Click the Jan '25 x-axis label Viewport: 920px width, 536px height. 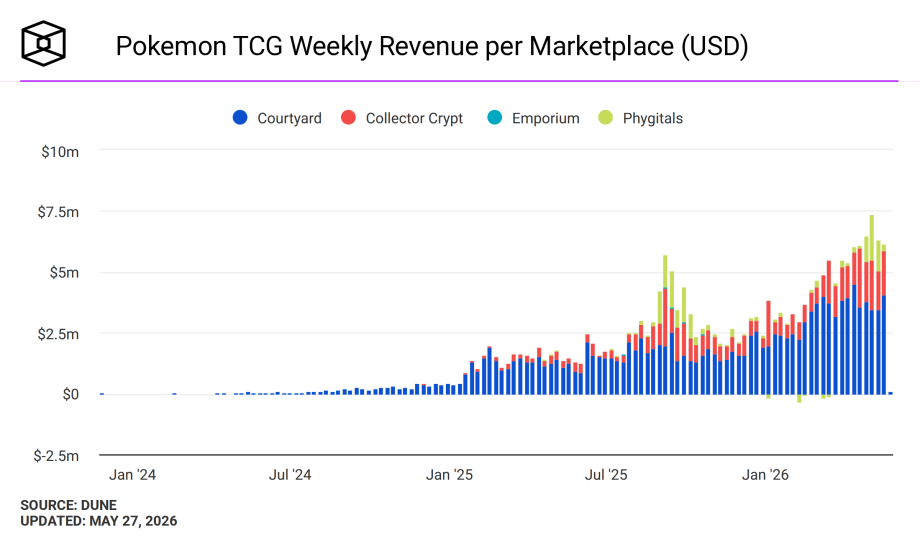click(x=449, y=474)
